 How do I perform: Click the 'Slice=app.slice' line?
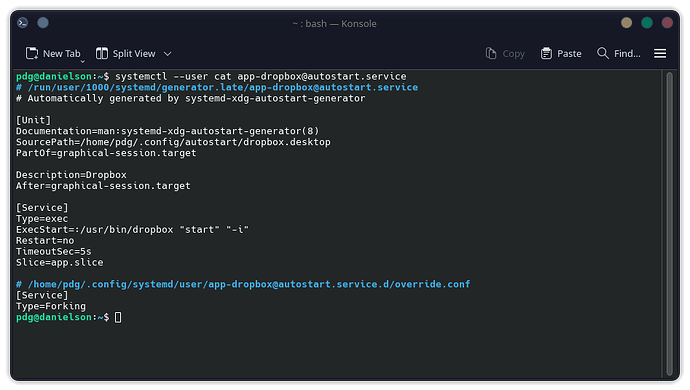60,262
